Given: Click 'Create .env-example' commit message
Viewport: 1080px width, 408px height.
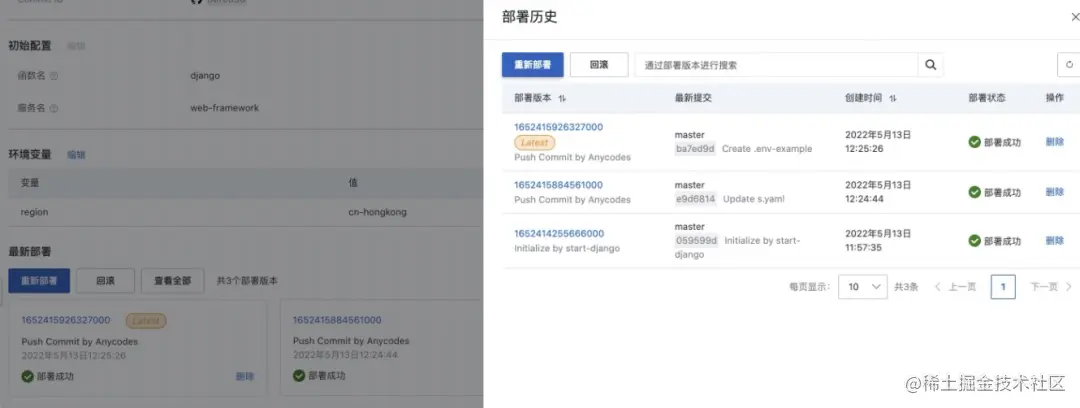Looking at the screenshot, I should [x=767, y=149].
